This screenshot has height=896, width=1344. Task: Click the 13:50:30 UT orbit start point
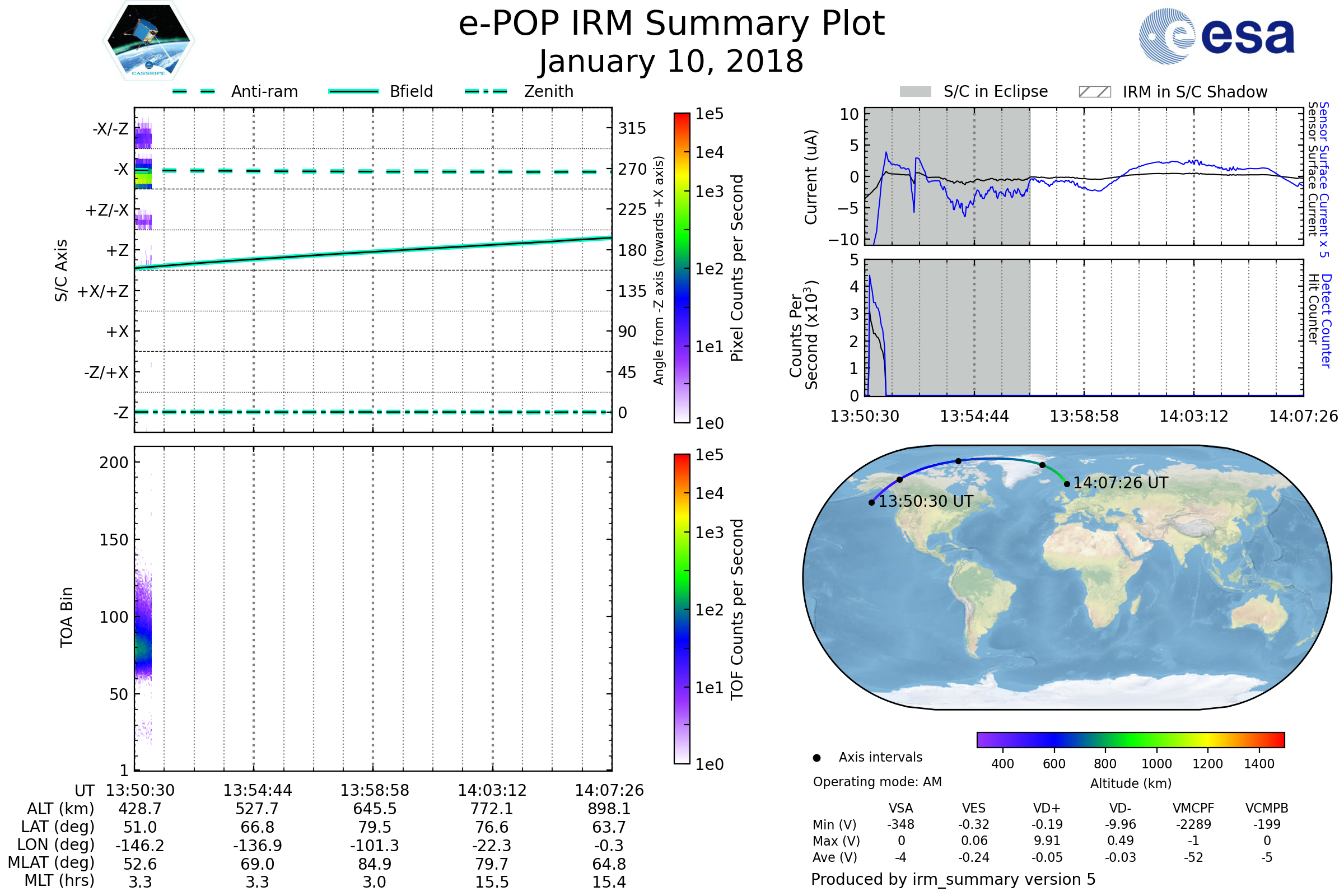871,502
